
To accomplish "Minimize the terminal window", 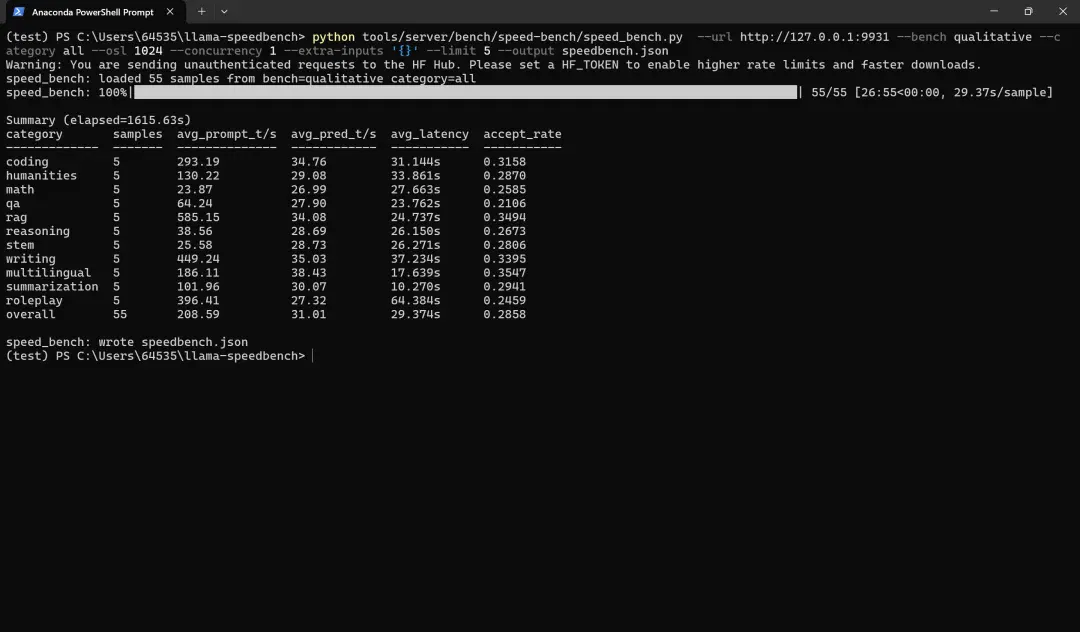I will [994, 12].
